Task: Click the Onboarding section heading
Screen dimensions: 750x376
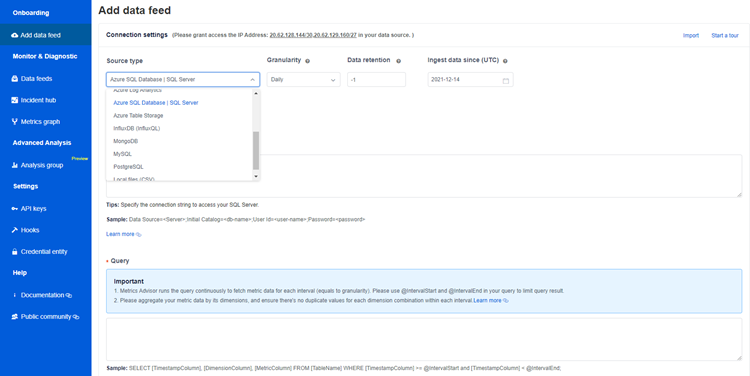Action: click(31, 13)
